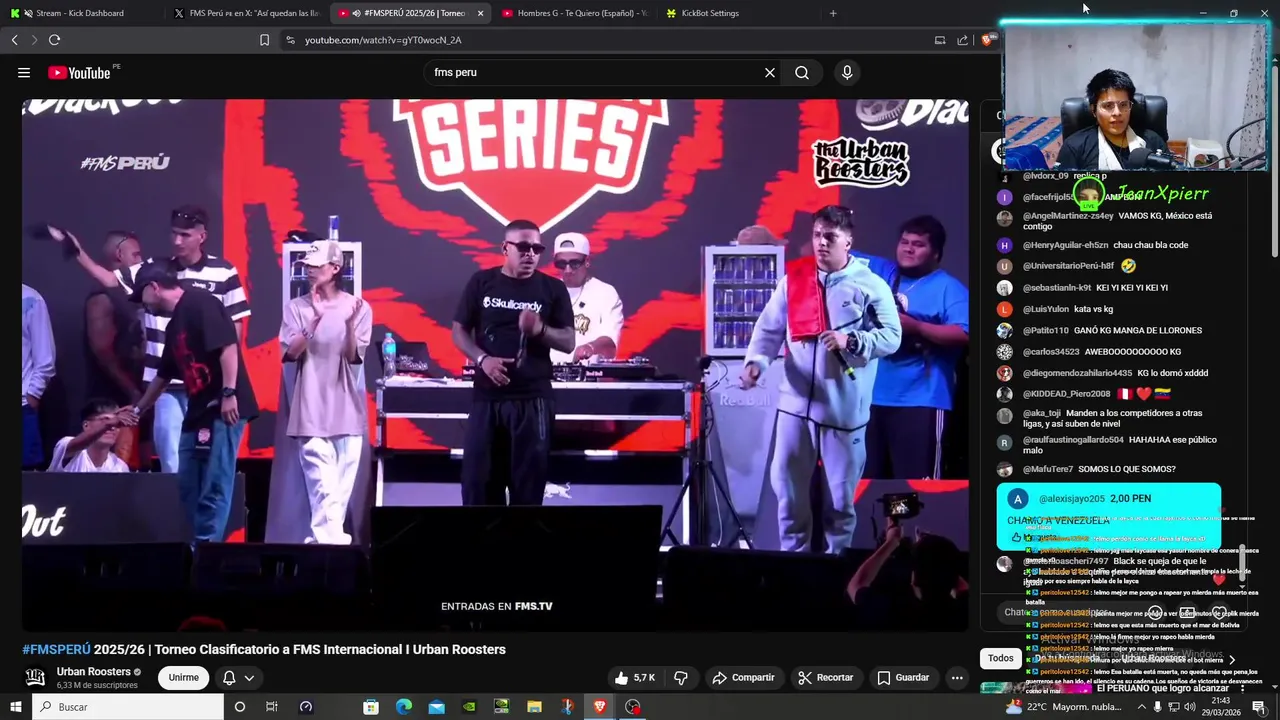This screenshot has width=1280, height=720.
Task: Open the Urban Roosters channel name link
Action: coord(94,672)
